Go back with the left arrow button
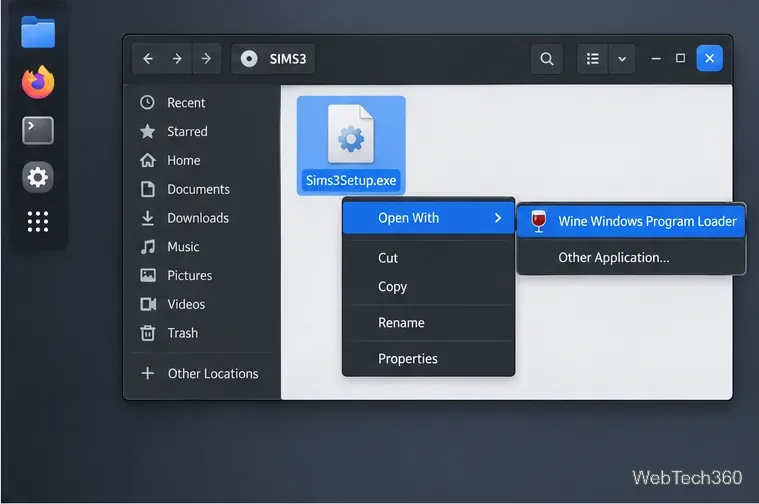759x504 pixels. pyautogui.click(x=148, y=59)
